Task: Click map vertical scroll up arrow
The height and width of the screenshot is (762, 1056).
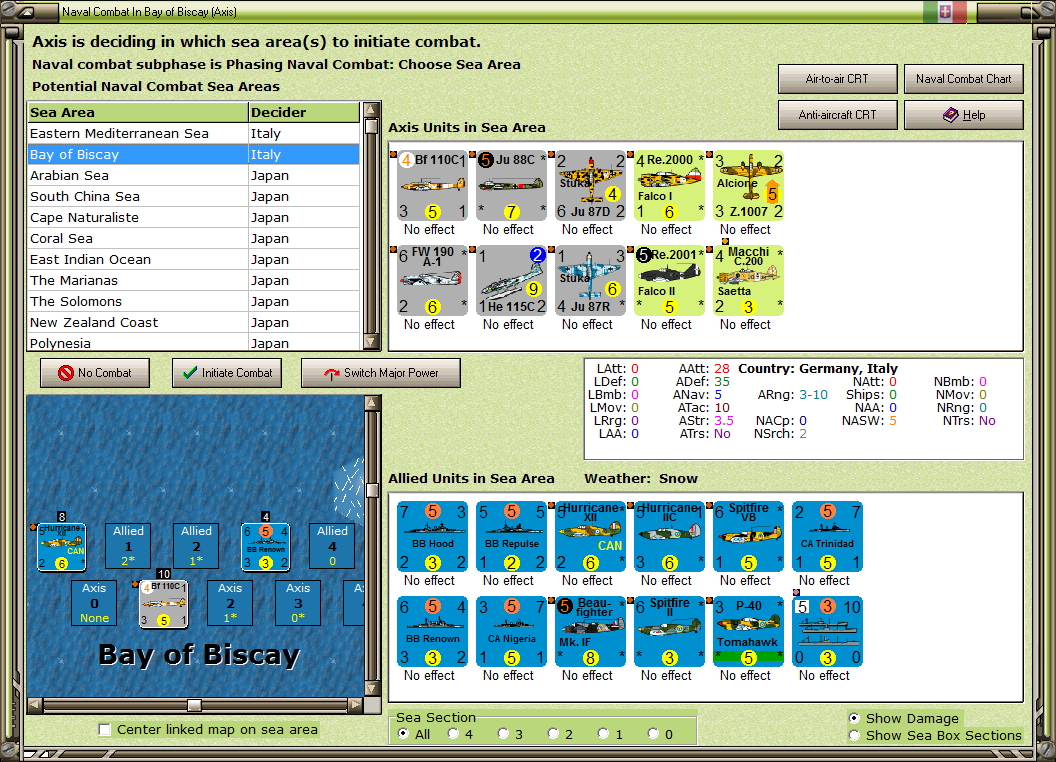Action: coord(371,403)
